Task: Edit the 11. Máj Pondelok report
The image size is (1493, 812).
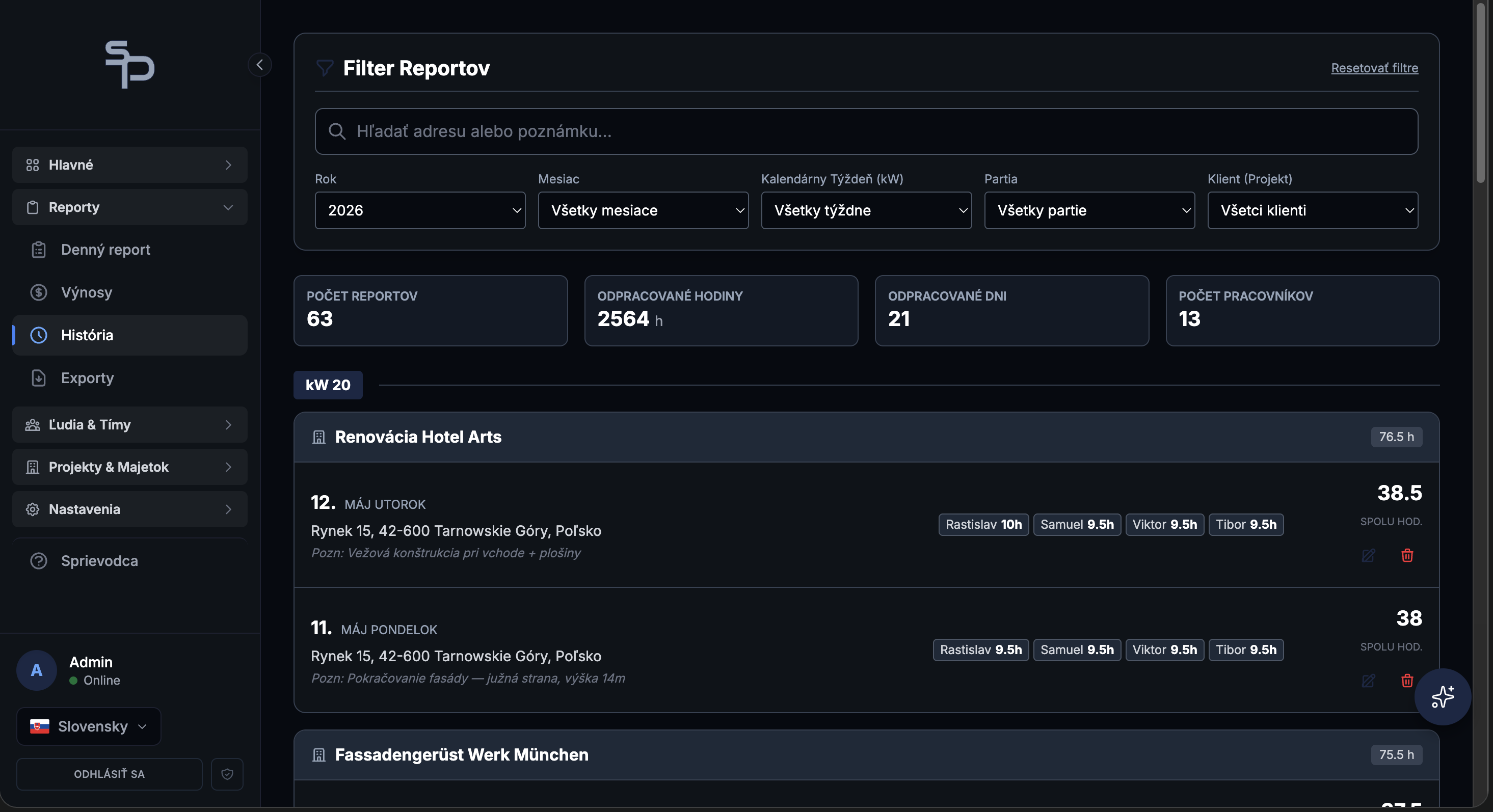Action: pyautogui.click(x=1368, y=681)
